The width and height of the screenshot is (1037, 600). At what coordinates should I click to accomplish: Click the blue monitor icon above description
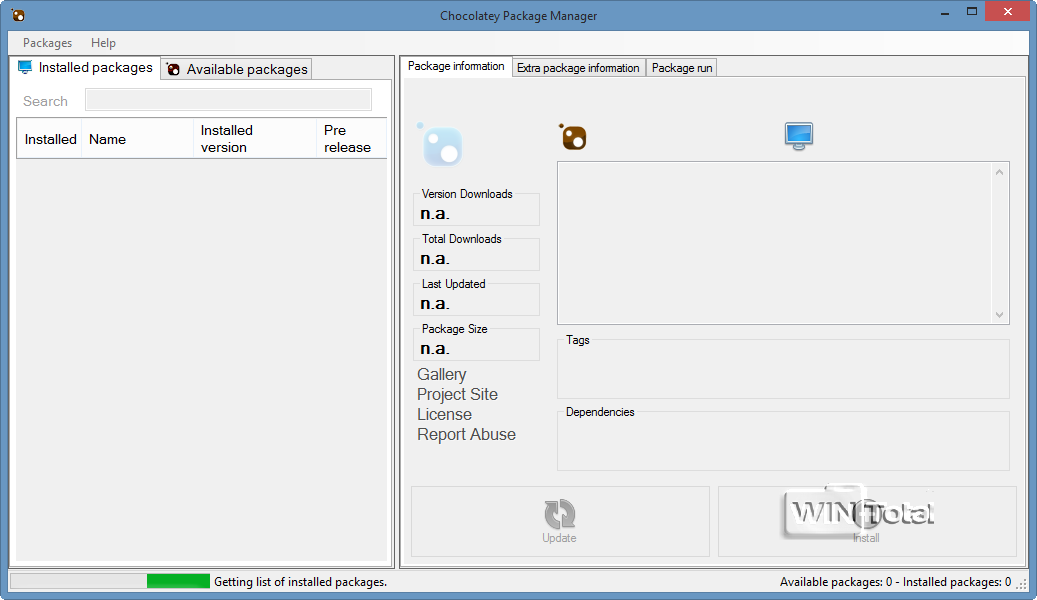click(x=799, y=136)
